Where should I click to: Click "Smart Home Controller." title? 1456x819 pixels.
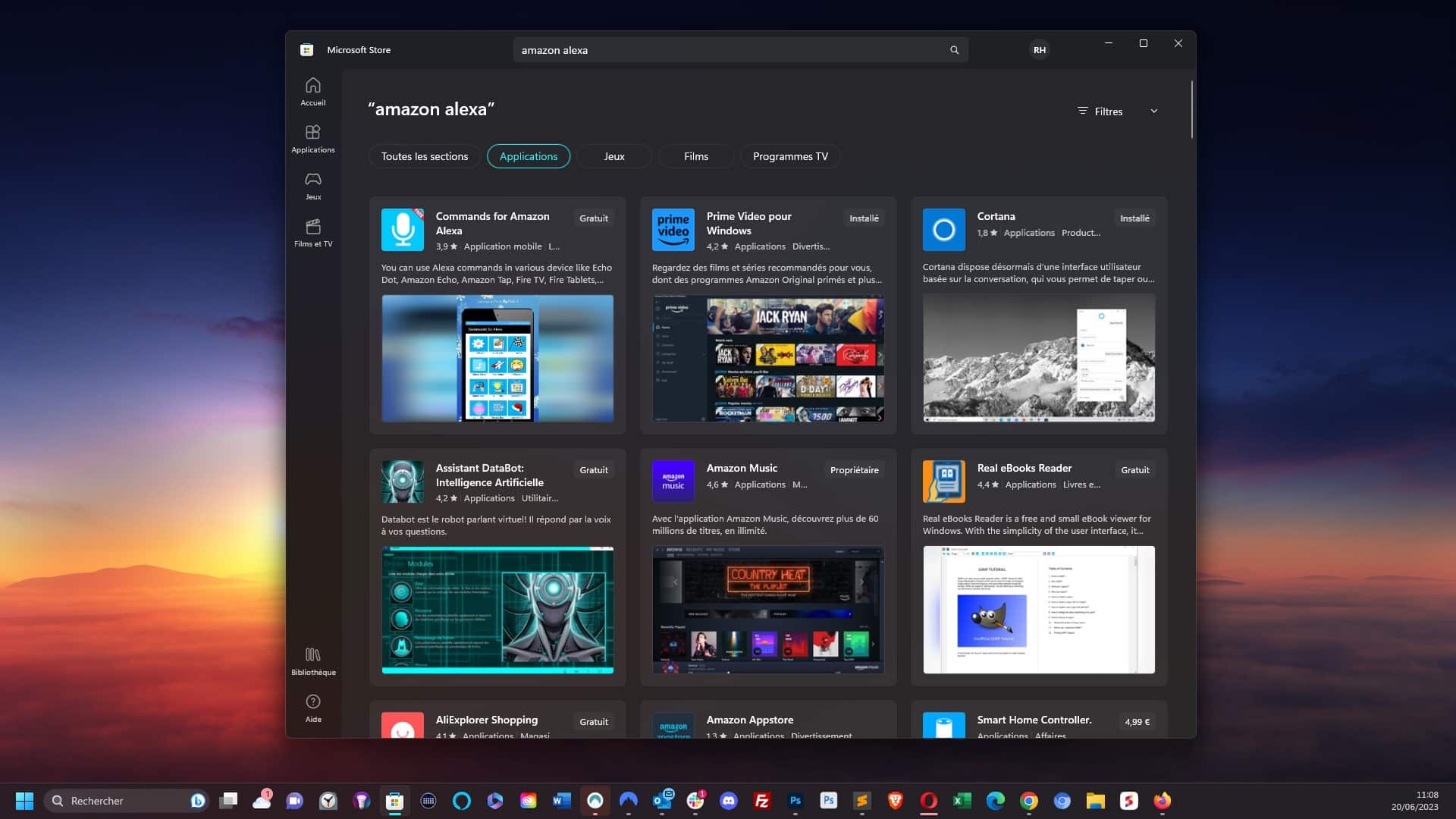[1034, 720]
